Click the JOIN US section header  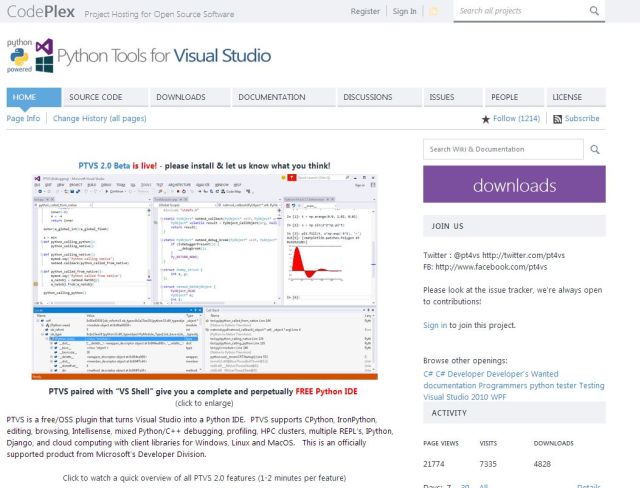coord(514,226)
